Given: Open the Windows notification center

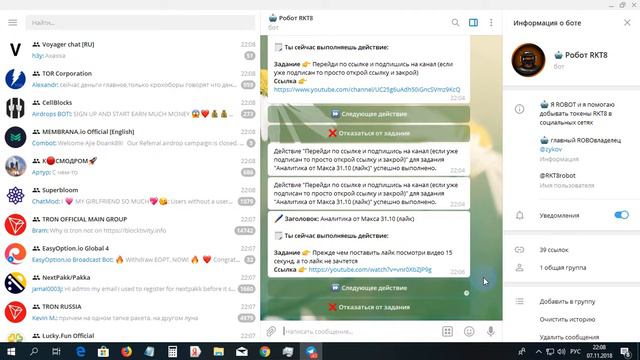Looking at the screenshot, I should (x=625, y=351).
